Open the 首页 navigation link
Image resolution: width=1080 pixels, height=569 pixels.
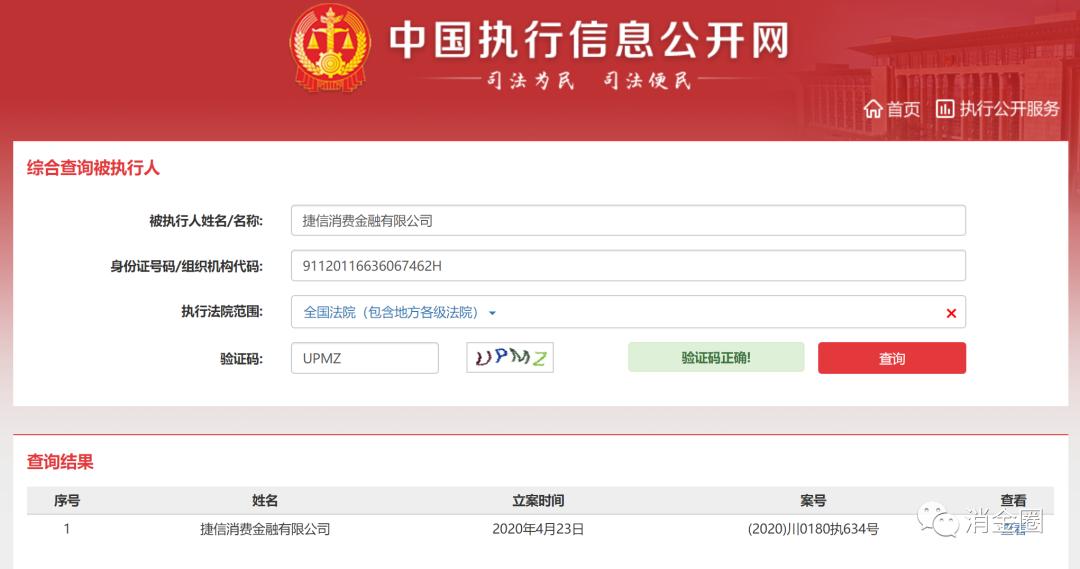pos(903,109)
